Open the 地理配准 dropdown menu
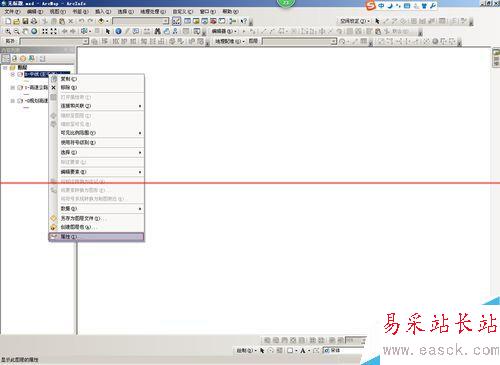Viewport: 500px width, 365px height. click(230, 41)
